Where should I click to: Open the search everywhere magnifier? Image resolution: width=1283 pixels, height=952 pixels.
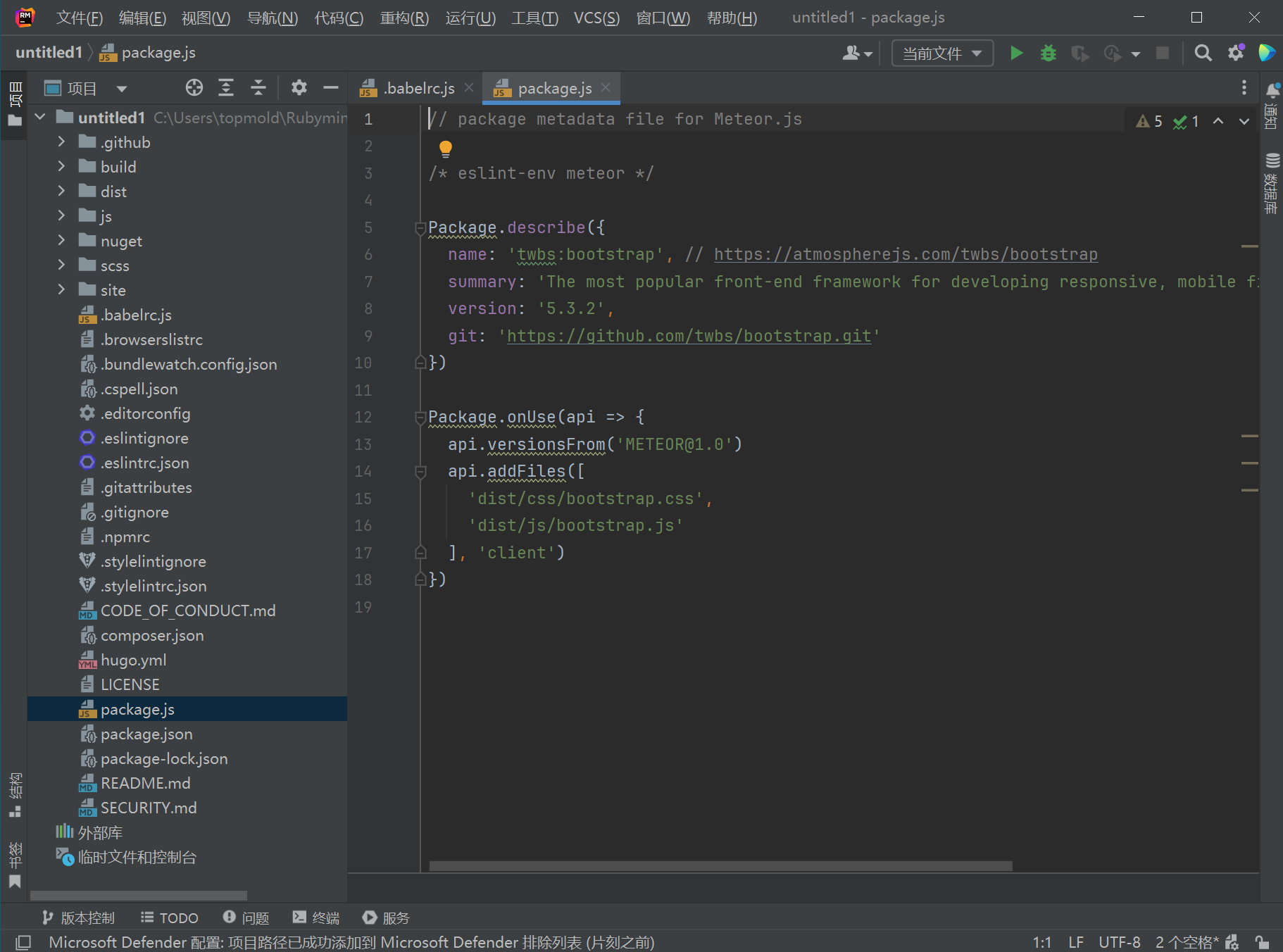click(x=1203, y=53)
